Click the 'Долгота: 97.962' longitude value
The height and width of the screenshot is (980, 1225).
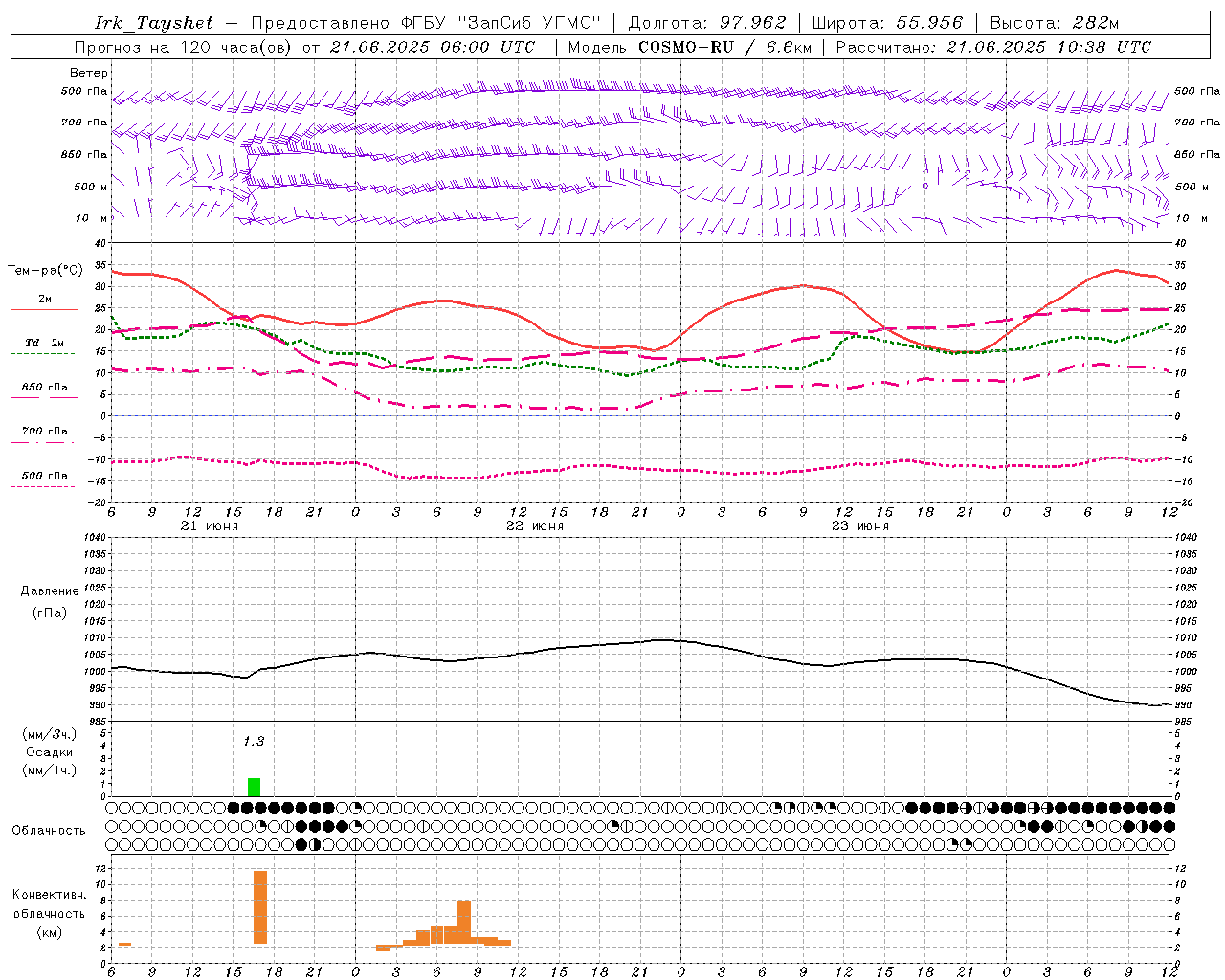[x=706, y=23]
